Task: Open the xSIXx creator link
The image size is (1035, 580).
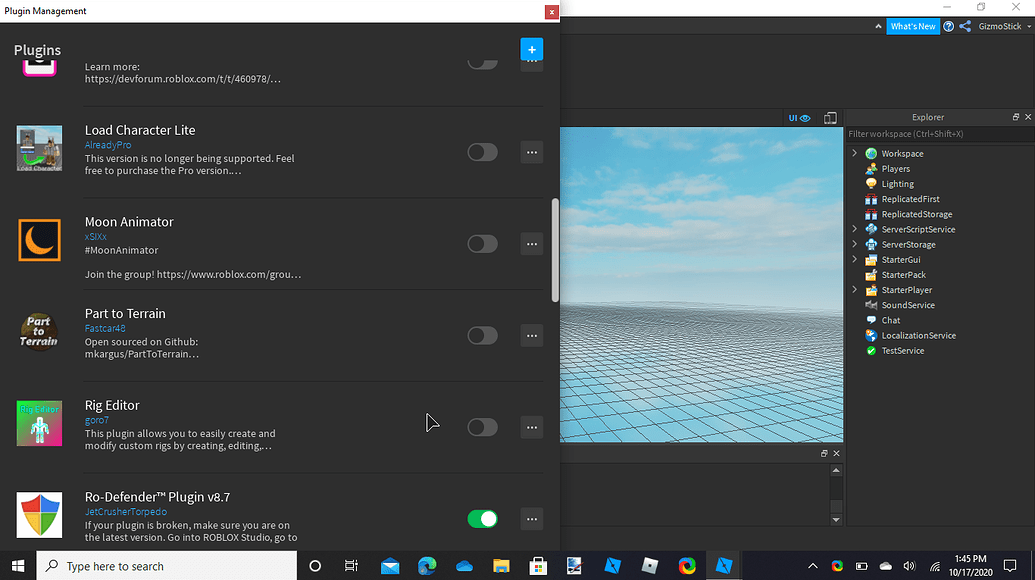Action: point(96,237)
